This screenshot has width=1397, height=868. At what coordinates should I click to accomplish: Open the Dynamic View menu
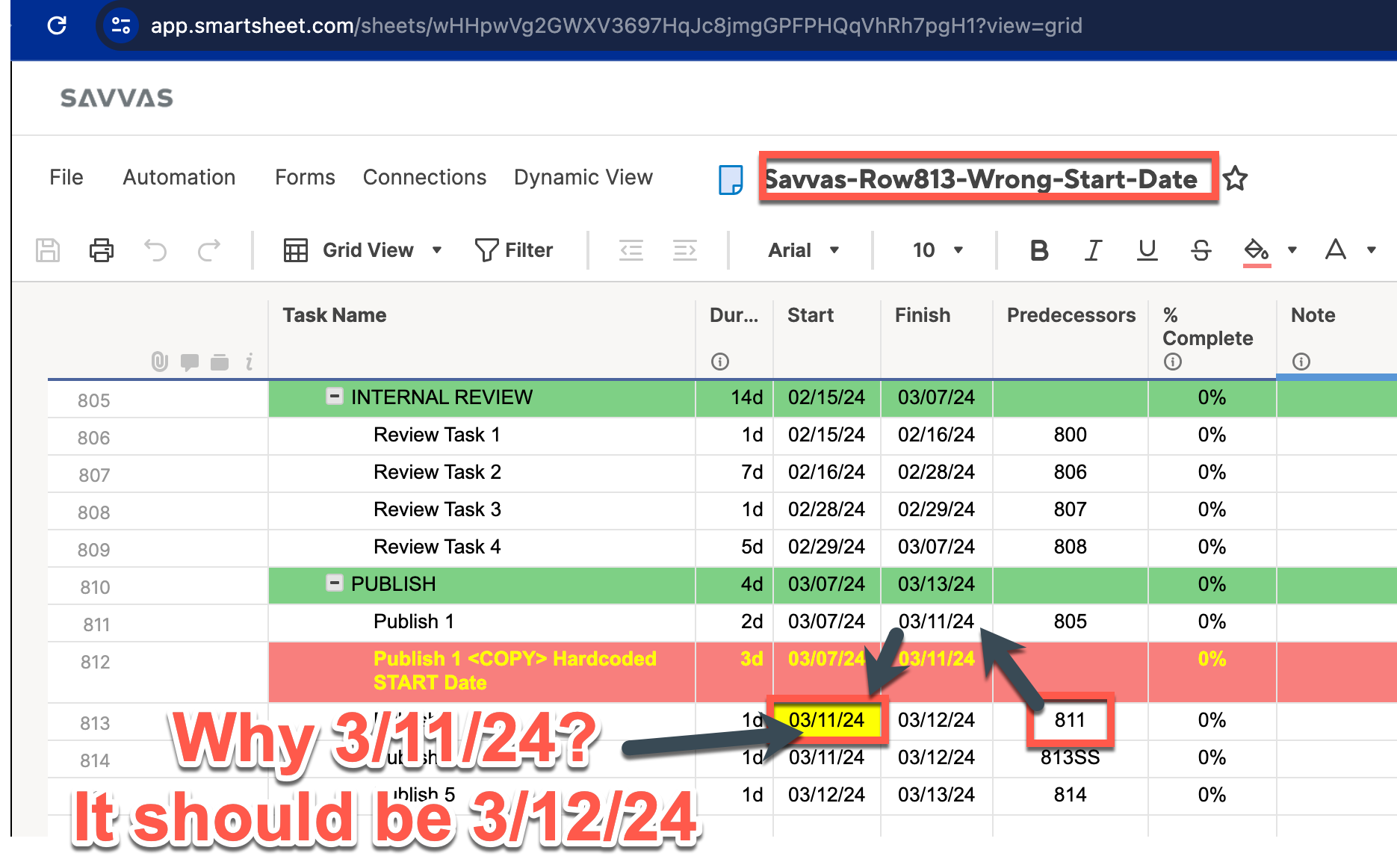point(583,177)
